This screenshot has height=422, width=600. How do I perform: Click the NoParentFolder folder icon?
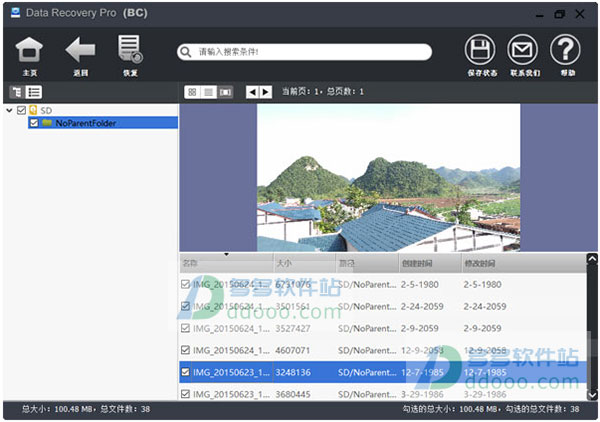point(47,123)
